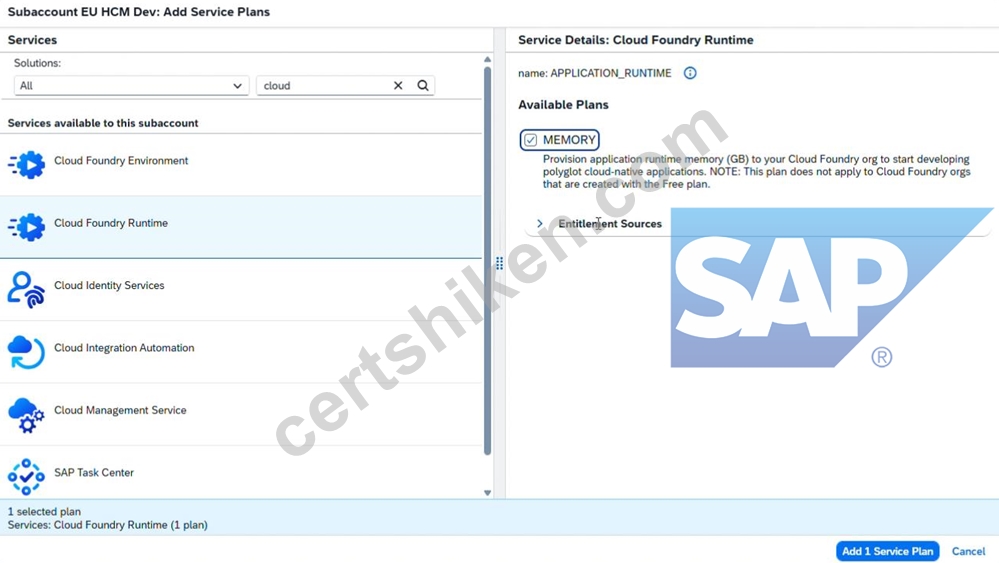Open the info icon beside APPLICATION_RUNTIME
999x563 pixels.
pos(690,73)
